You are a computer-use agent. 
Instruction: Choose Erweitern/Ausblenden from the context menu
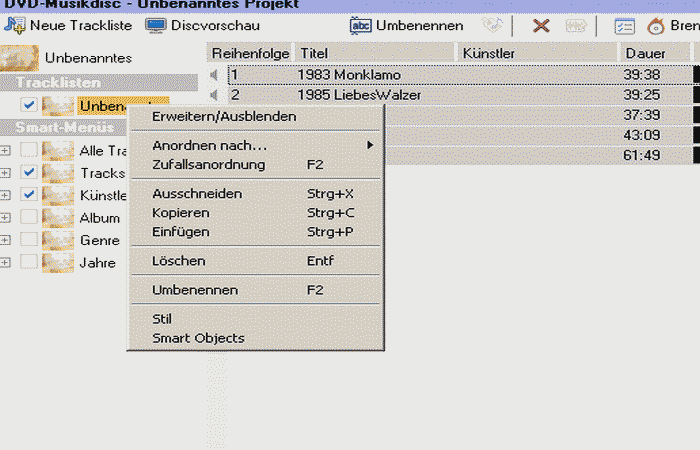coord(224,116)
